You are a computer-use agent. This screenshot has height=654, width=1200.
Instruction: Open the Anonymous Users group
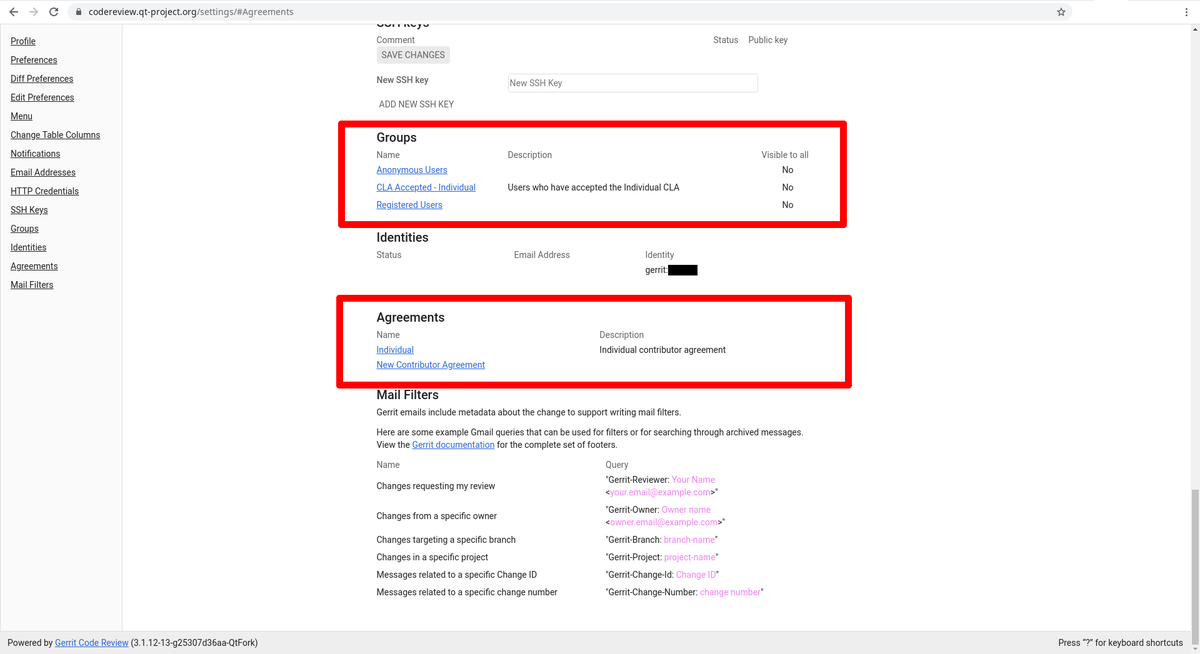(x=411, y=169)
